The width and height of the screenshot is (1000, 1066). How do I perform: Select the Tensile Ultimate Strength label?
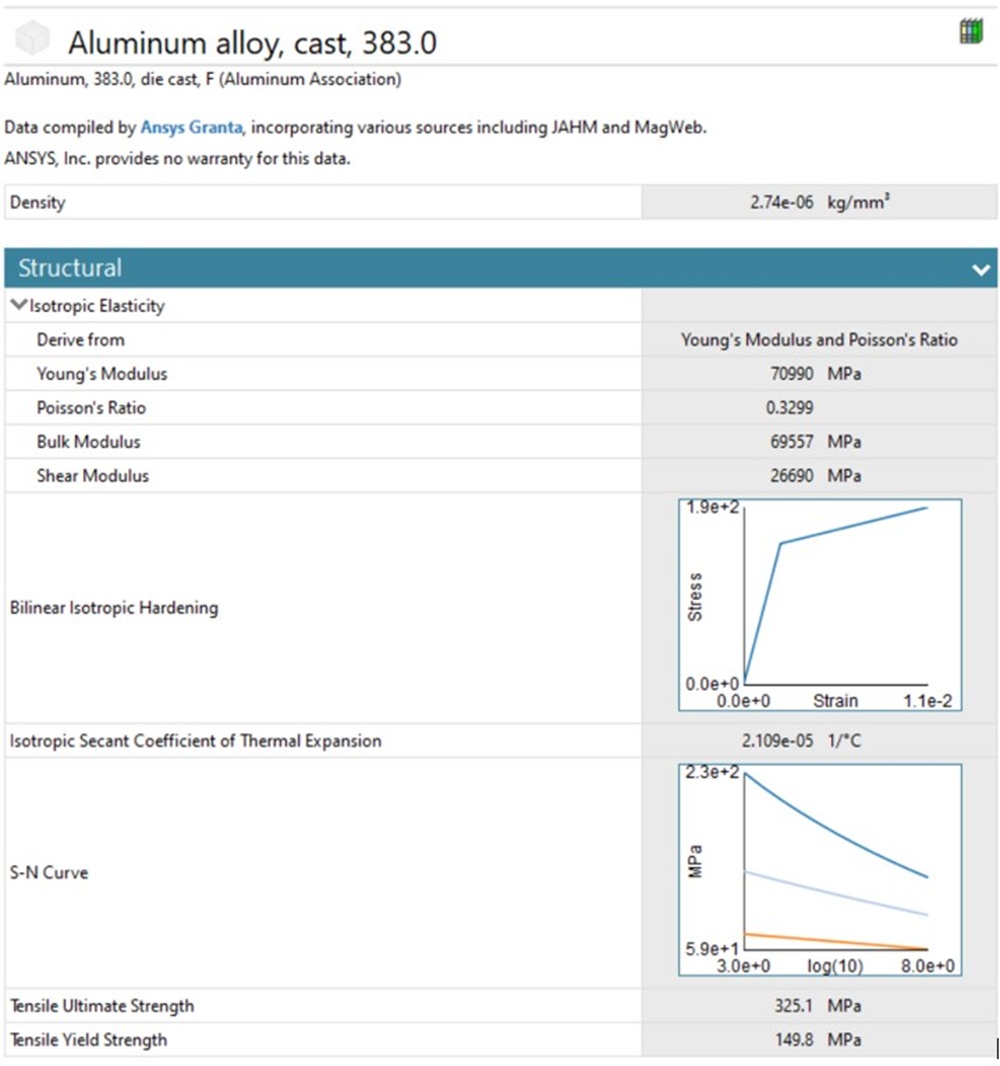tap(102, 1006)
